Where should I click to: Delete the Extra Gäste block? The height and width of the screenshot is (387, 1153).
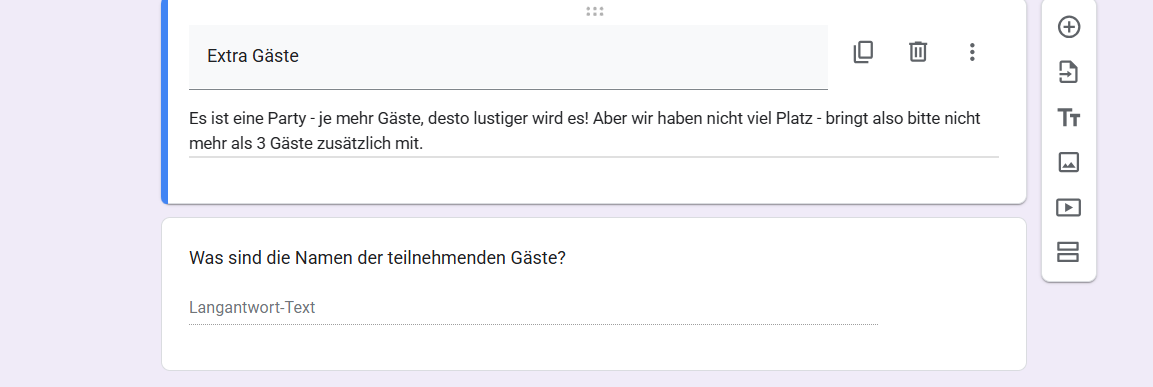coord(918,52)
